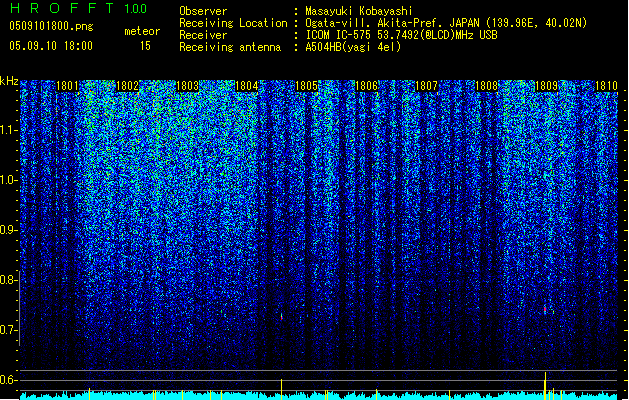This screenshot has width=629, height=400.
Task: Click the 1808 time marker
Action: pos(486,86)
